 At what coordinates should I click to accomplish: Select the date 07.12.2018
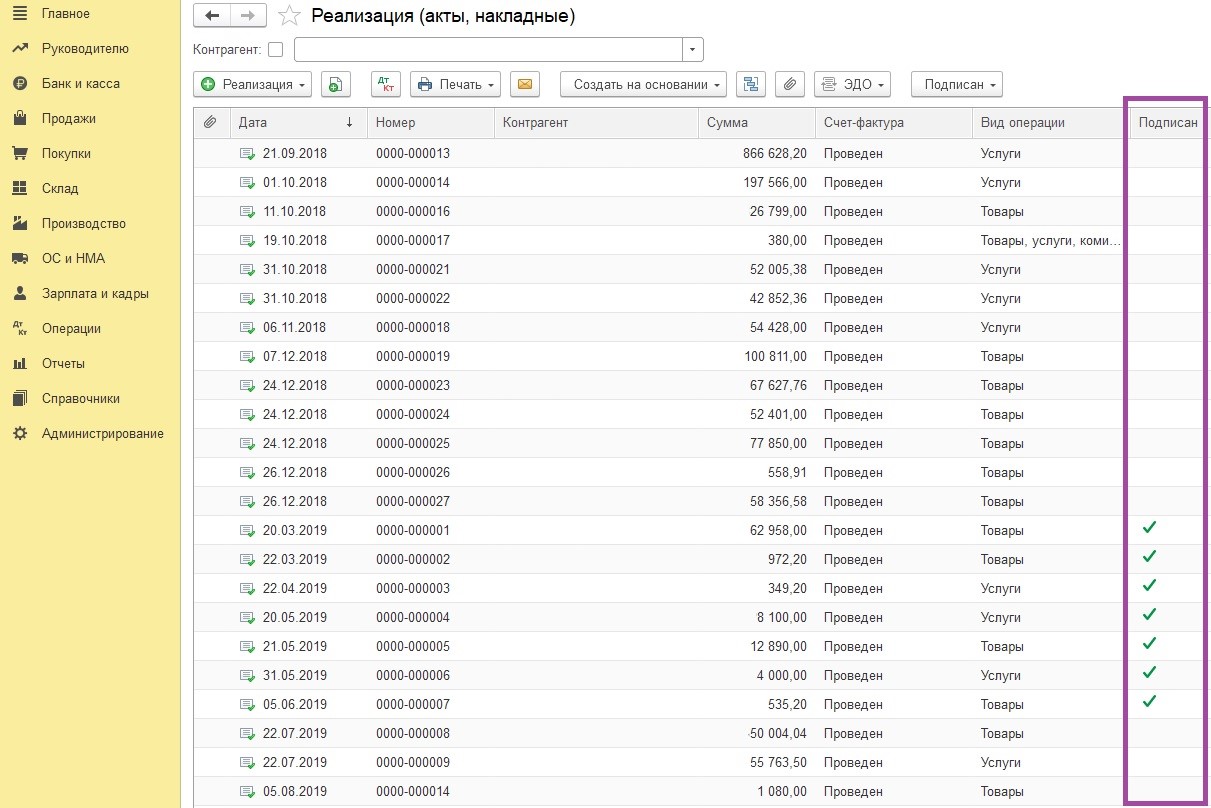click(295, 357)
